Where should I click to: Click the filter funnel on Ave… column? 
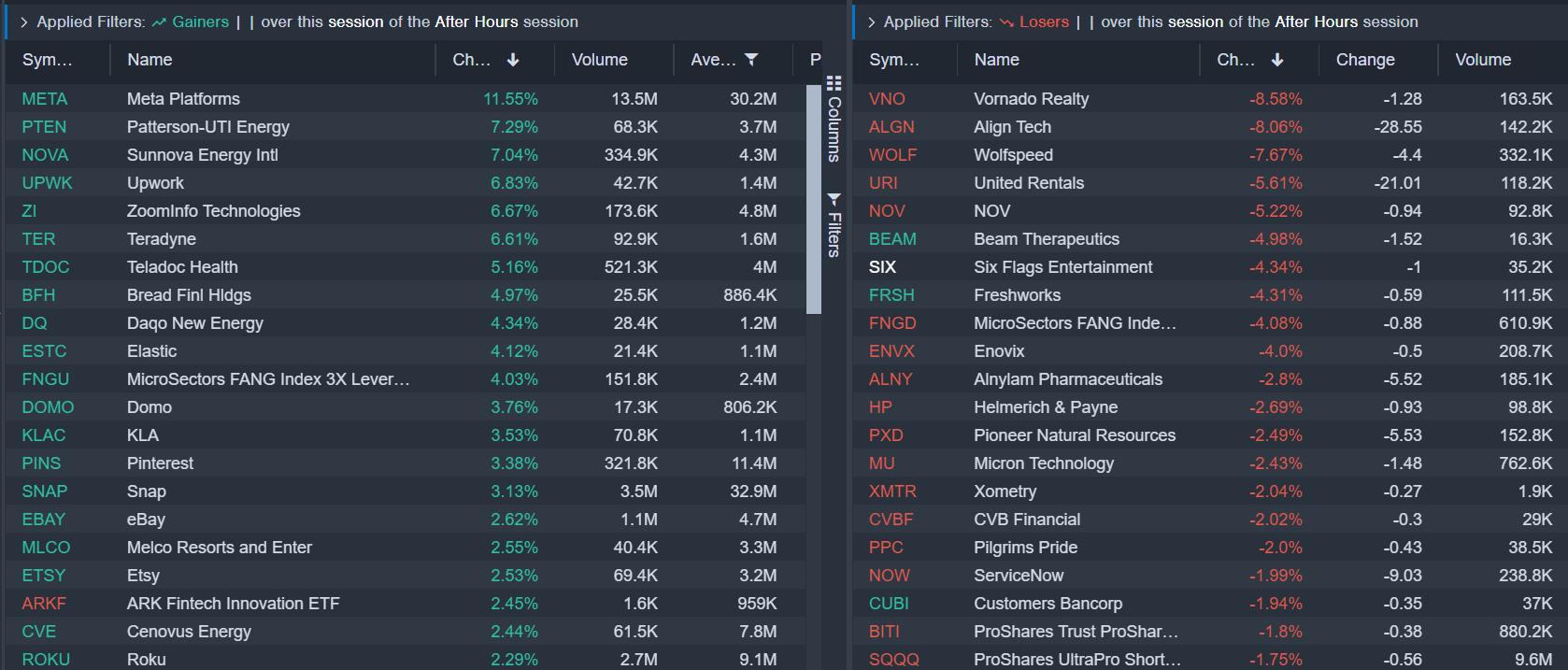pos(751,60)
